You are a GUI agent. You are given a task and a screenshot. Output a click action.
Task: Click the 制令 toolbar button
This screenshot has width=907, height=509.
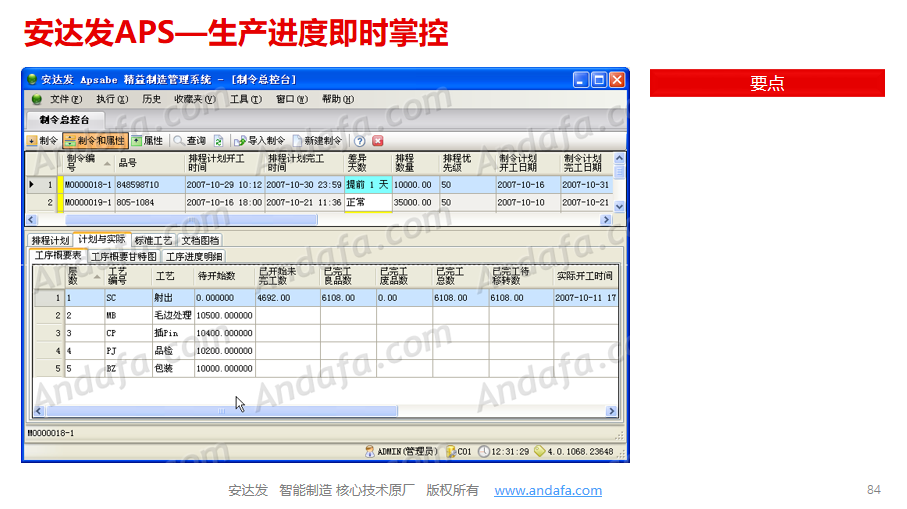point(43,141)
